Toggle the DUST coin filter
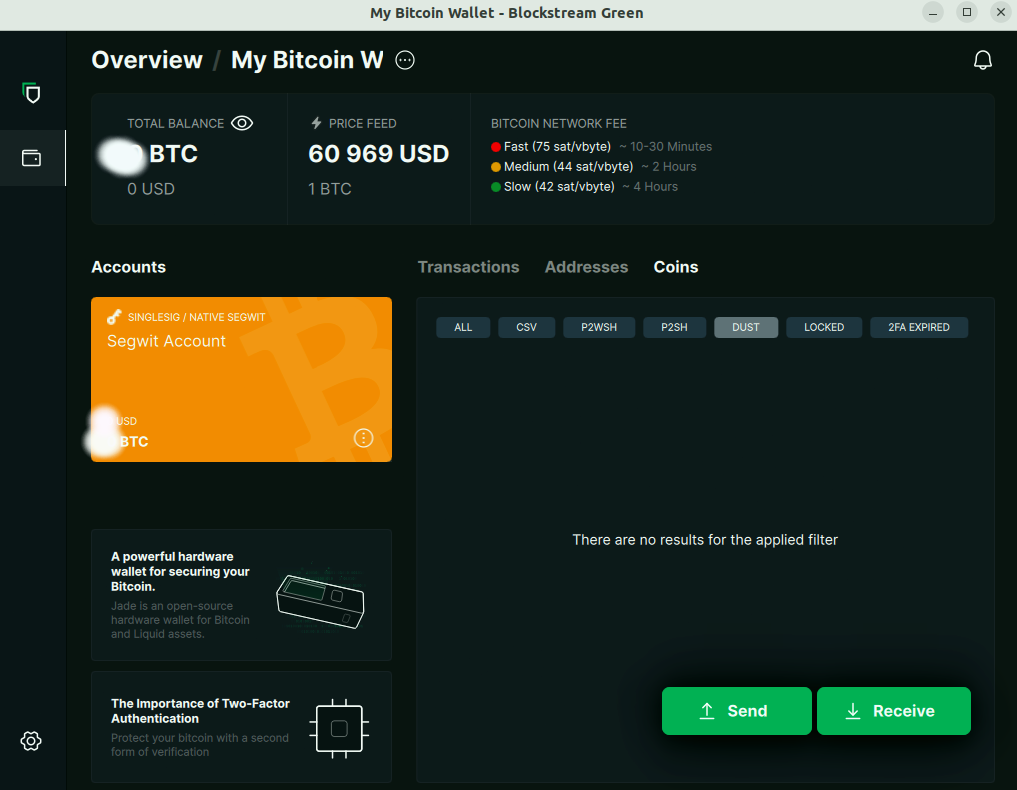The height and width of the screenshot is (790, 1017). (x=746, y=328)
